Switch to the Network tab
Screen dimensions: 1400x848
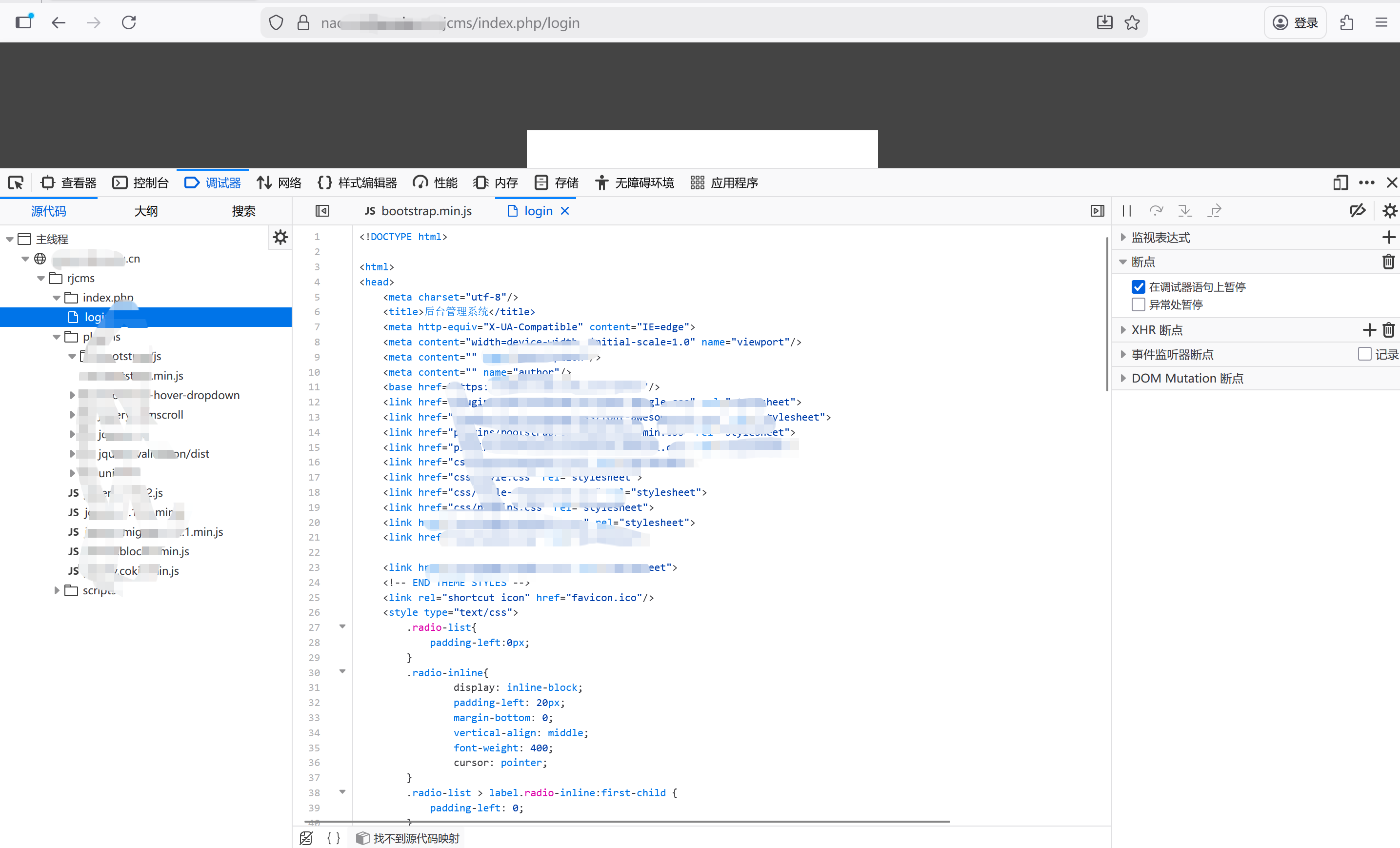pos(279,183)
